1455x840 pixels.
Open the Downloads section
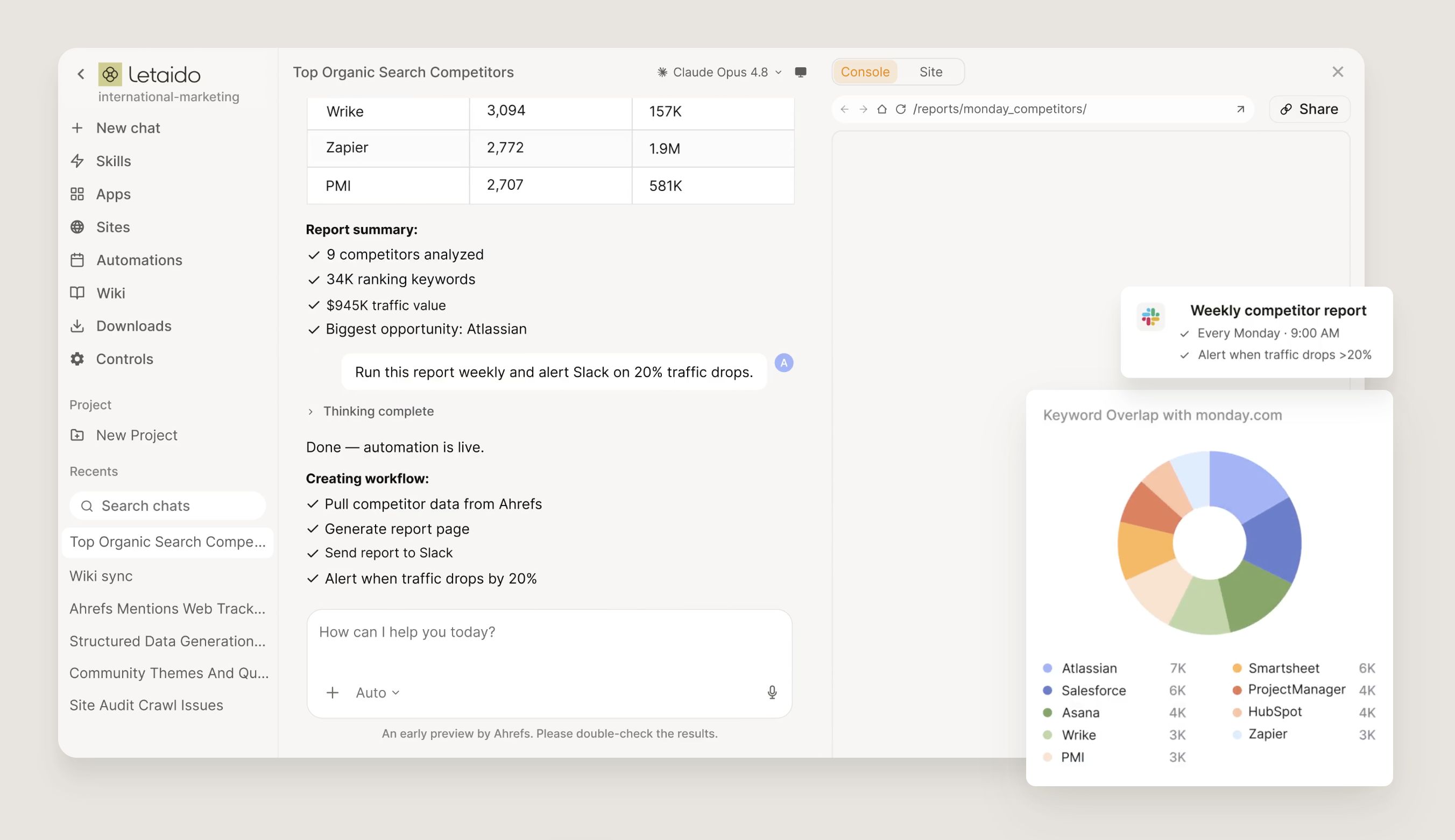(121, 325)
